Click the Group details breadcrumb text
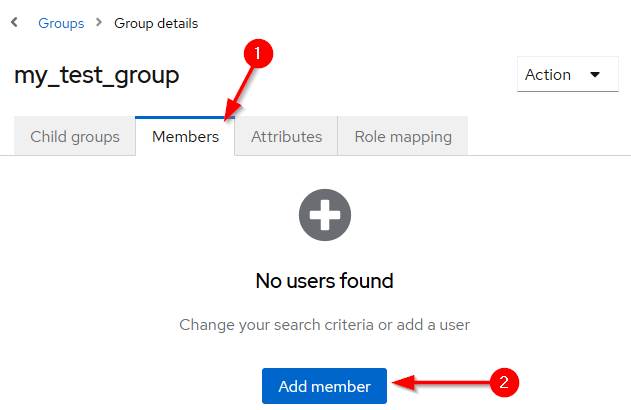 (x=156, y=23)
